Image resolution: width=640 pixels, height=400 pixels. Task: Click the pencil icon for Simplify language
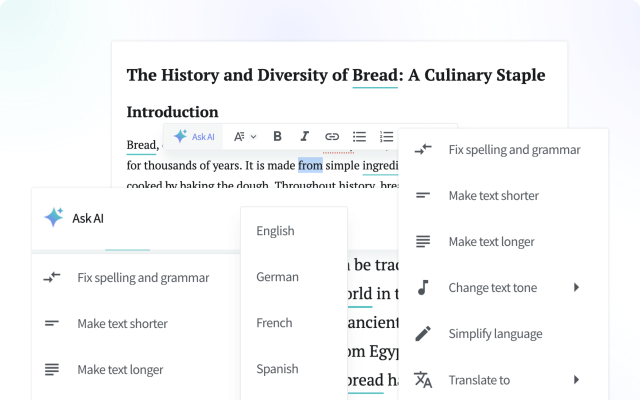[x=423, y=334]
